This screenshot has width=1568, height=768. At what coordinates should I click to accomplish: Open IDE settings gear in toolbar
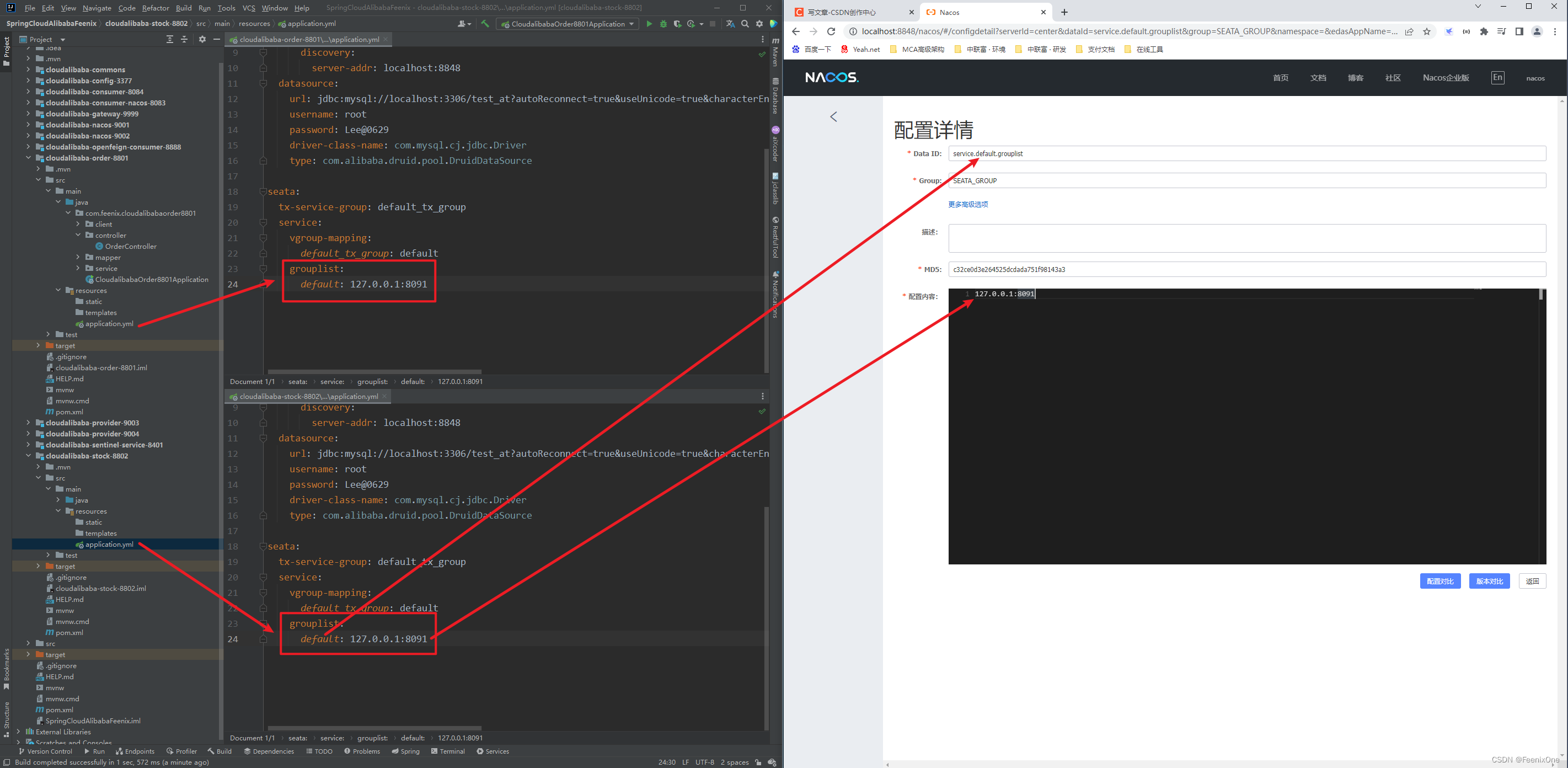pos(759,24)
